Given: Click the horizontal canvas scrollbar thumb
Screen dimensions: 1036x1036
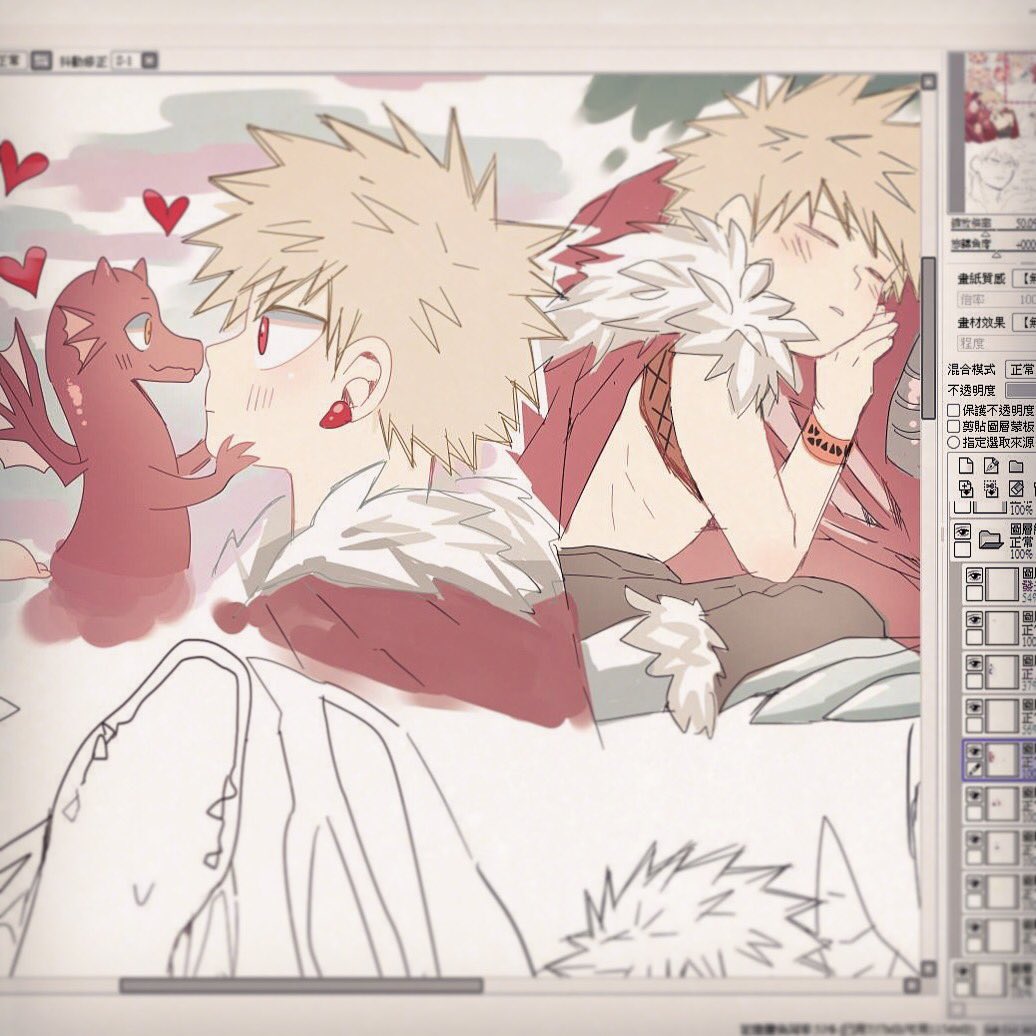Looking at the screenshot, I should click(x=301, y=986).
